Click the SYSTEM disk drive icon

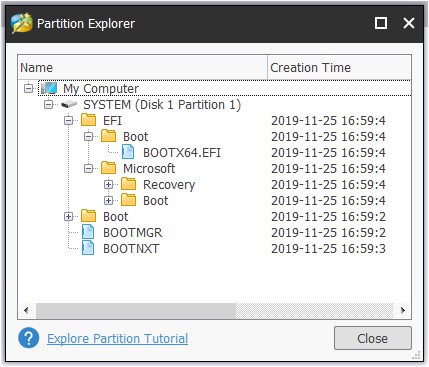coord(69,105)
